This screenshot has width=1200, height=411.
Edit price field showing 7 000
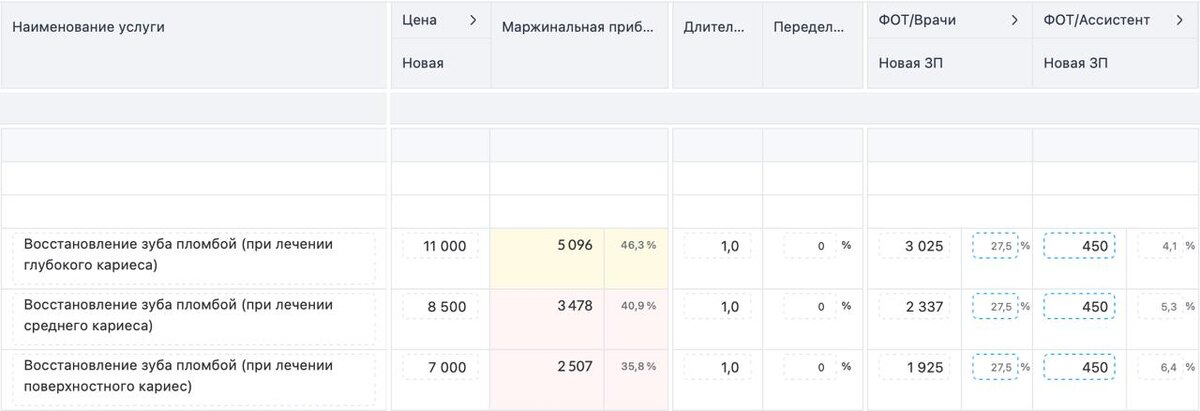440,368
